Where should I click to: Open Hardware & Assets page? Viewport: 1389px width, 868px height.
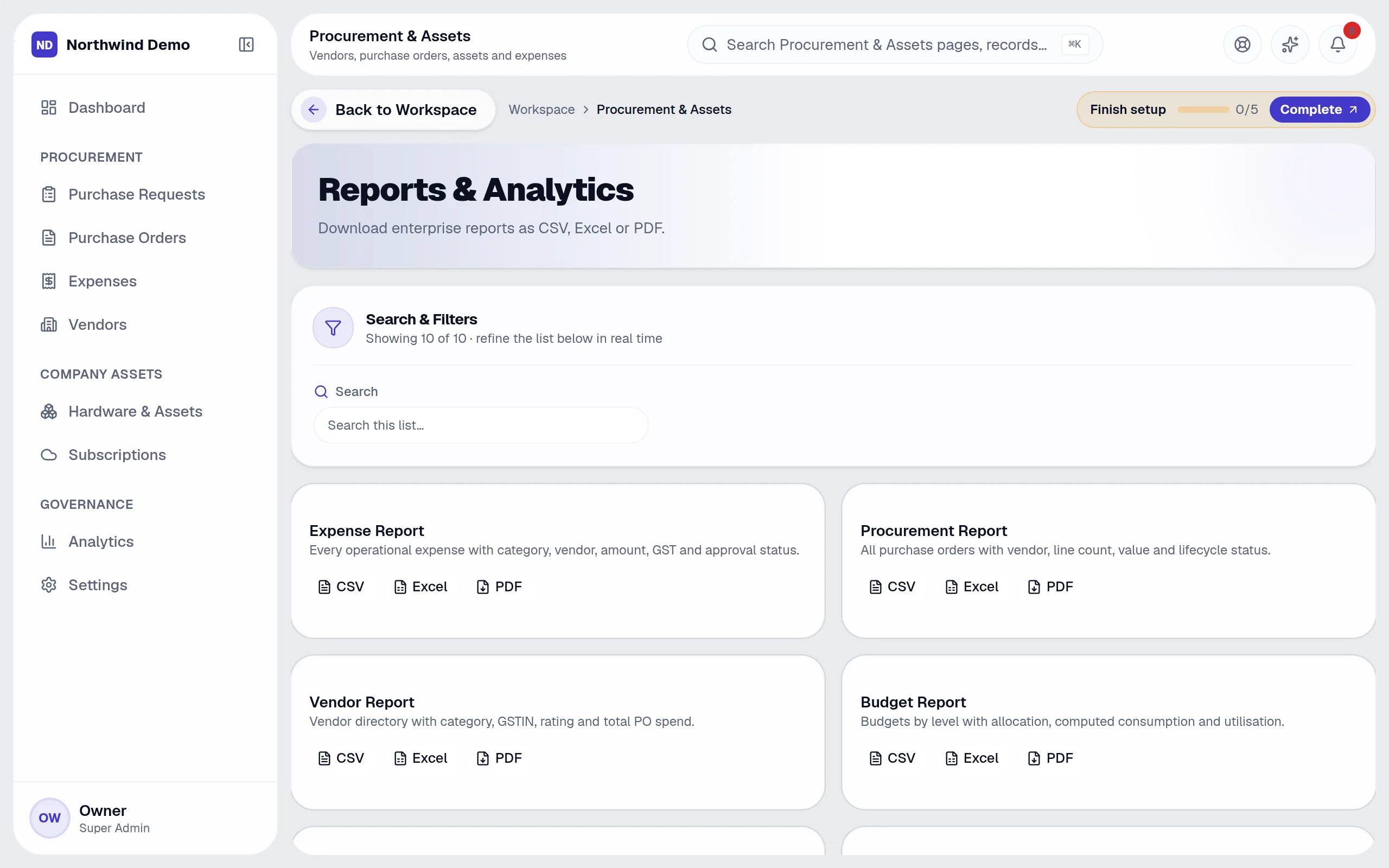tap(145, 412)
